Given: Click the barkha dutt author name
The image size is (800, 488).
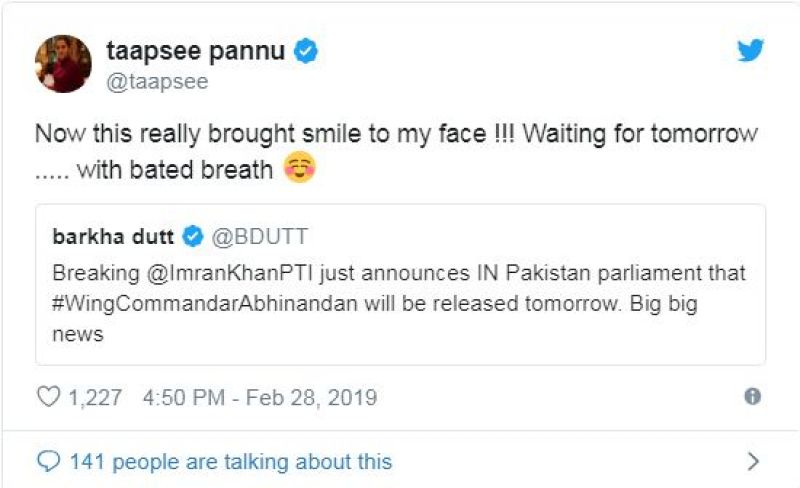Looking at the screenshot, I should (x=111, y=236).
